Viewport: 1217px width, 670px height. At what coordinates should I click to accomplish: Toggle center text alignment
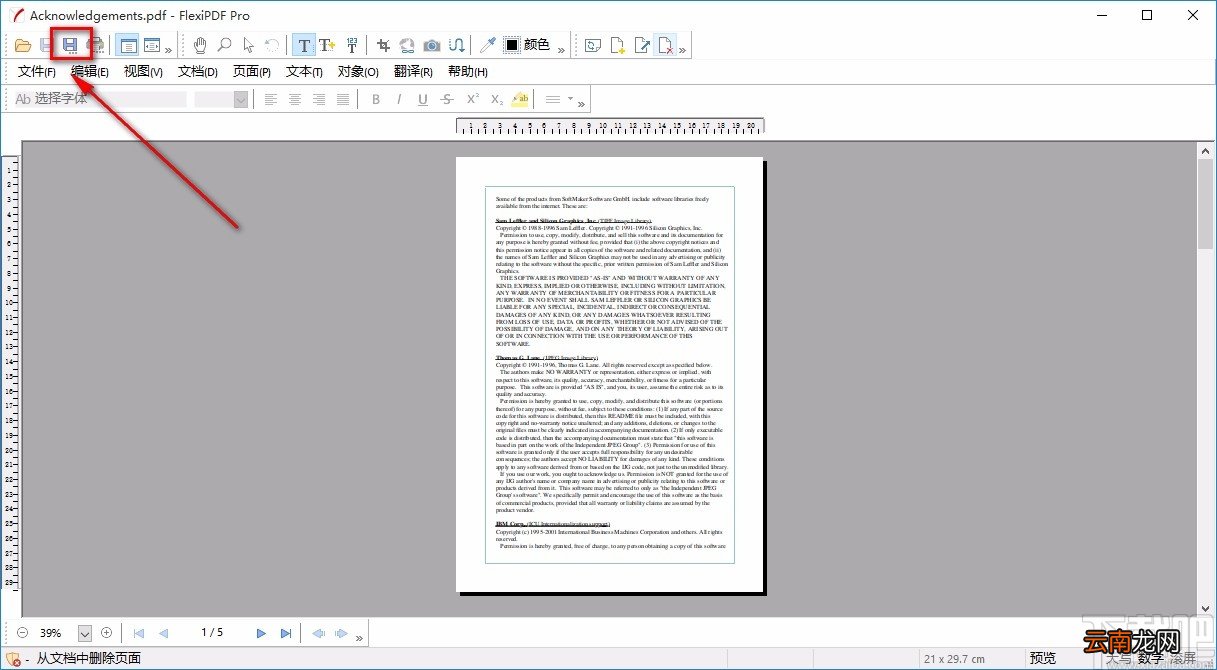point(295,99)
